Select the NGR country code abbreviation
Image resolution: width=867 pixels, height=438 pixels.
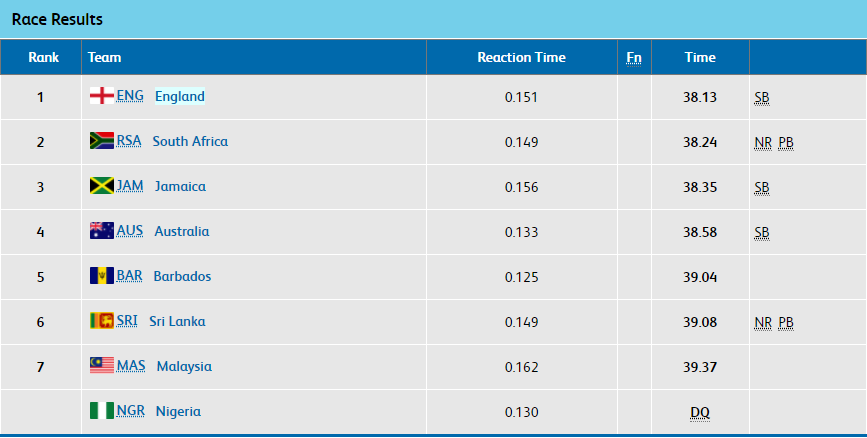point(130,411)
